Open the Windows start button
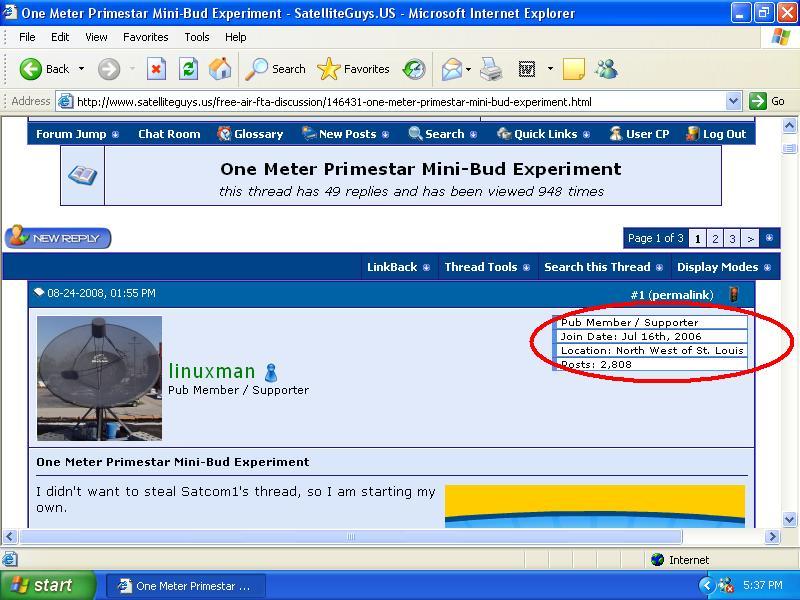 click(x=47, y=585)
